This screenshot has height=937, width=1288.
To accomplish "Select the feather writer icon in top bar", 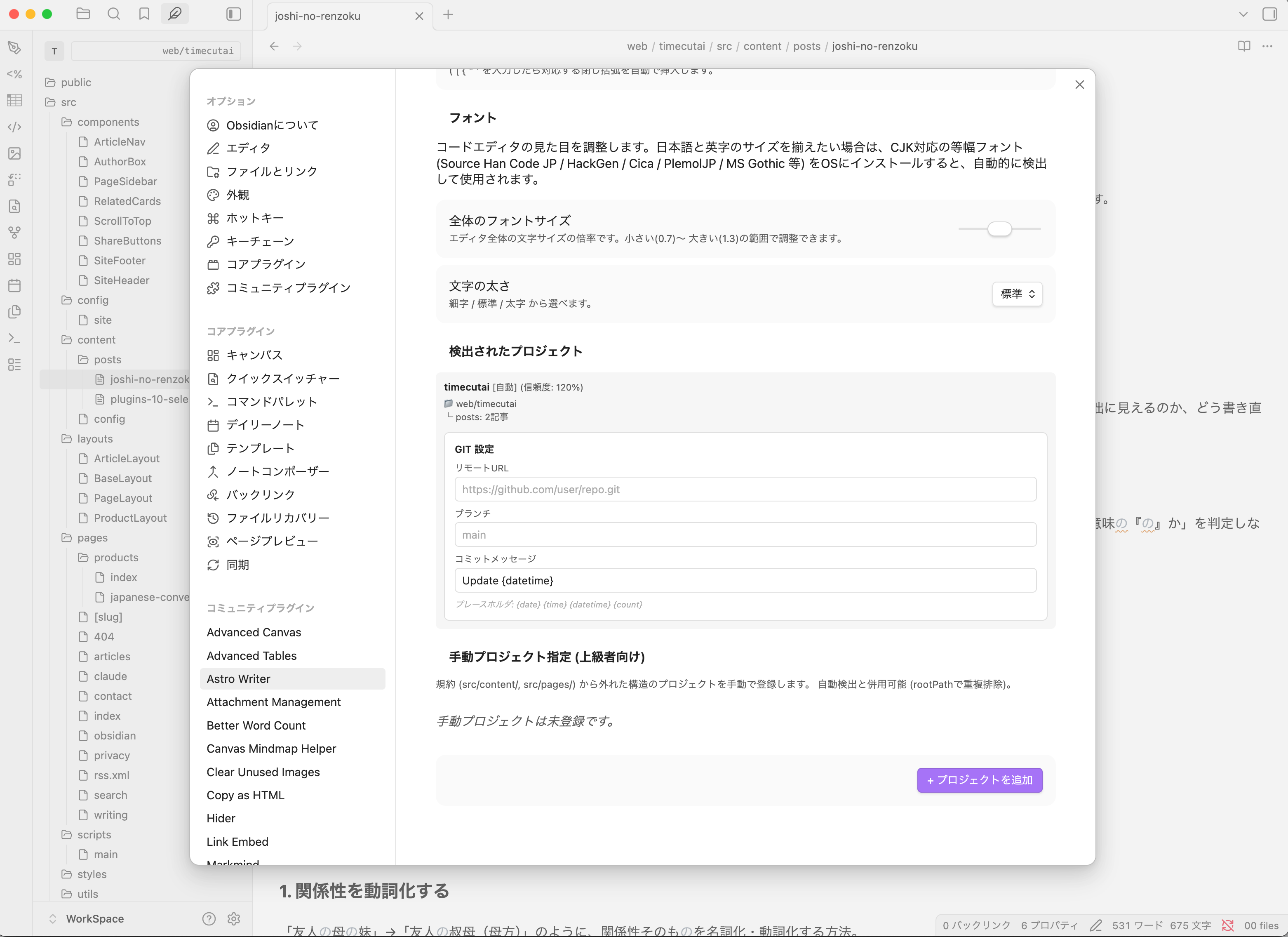I will point(175,14).
